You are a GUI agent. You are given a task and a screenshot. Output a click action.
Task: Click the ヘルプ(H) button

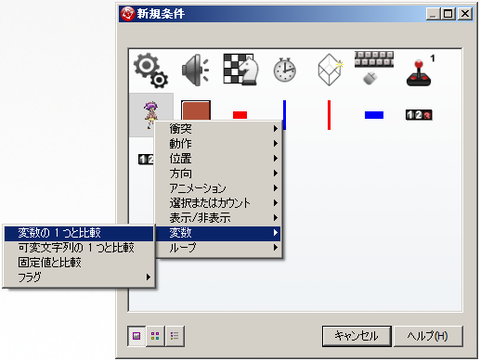(428, 336)
